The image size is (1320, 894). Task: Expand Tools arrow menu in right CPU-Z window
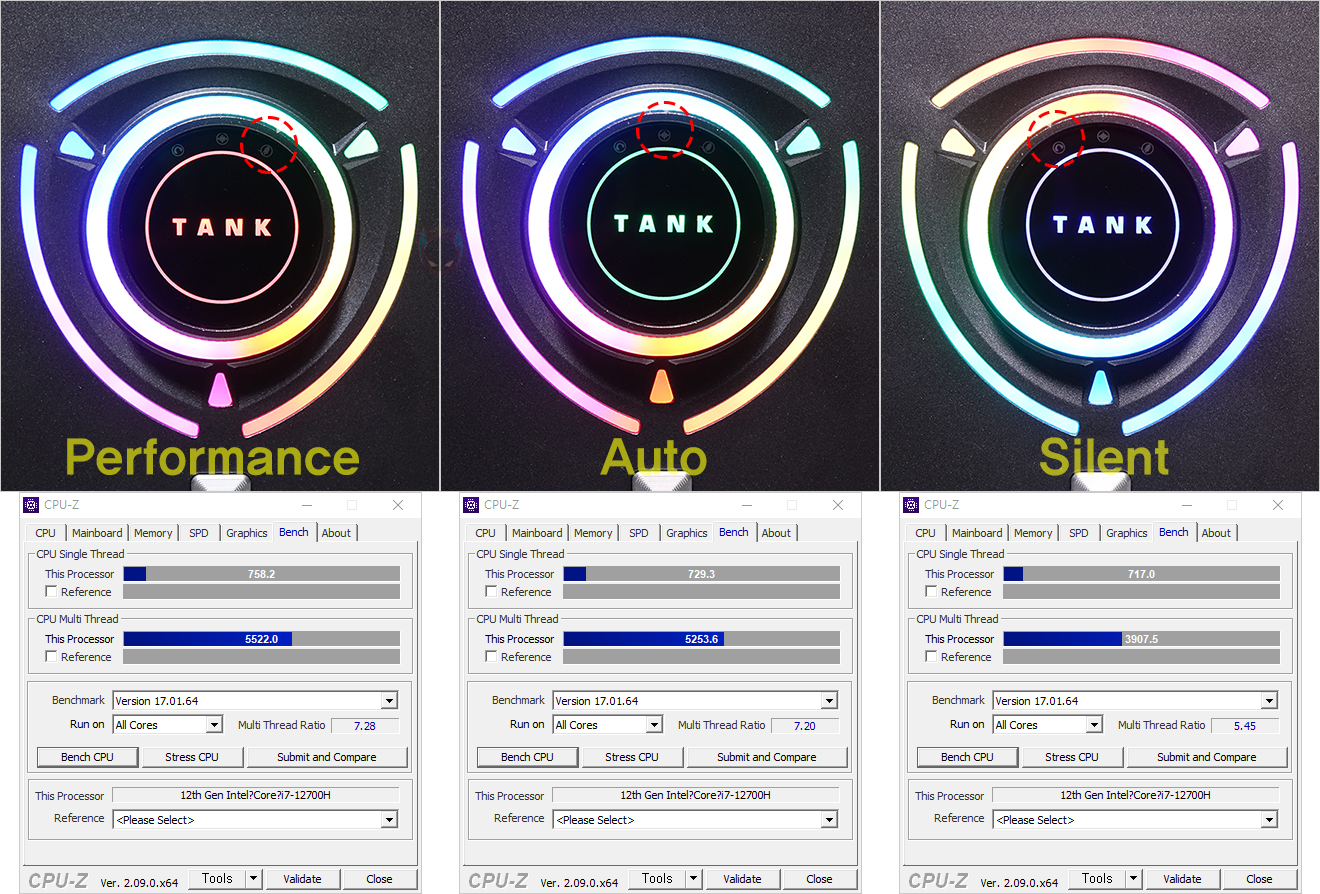coord(1134,879)
